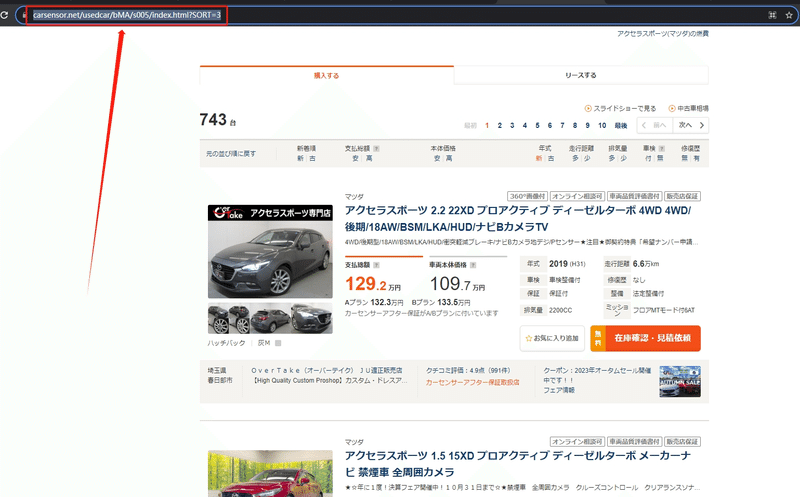
Task: Sort 走行距離 by 少 (least)
Action: (587, 159)
